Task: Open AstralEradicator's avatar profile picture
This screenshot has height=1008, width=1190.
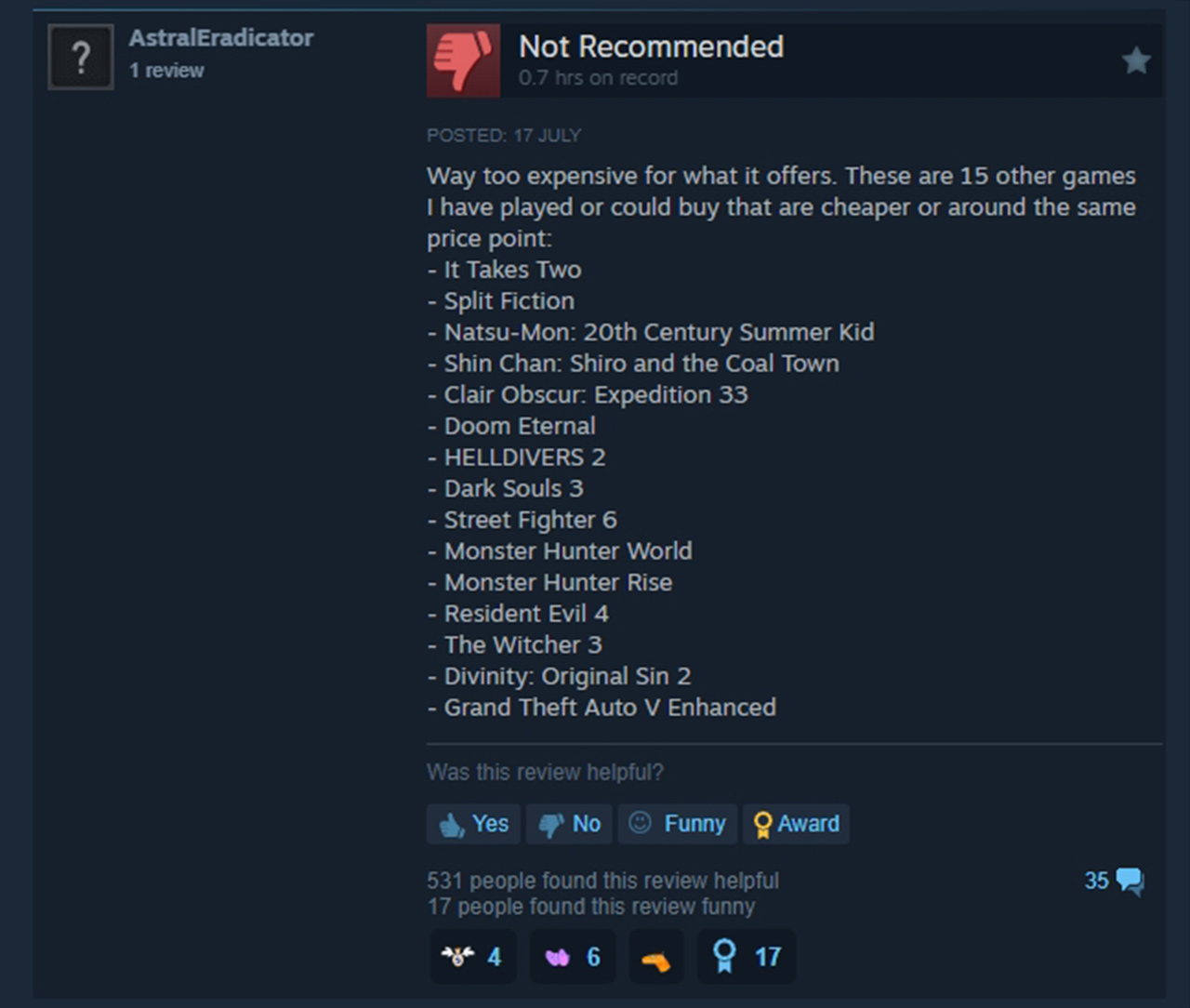Action: pyautogui.click(x=81, y=58)
